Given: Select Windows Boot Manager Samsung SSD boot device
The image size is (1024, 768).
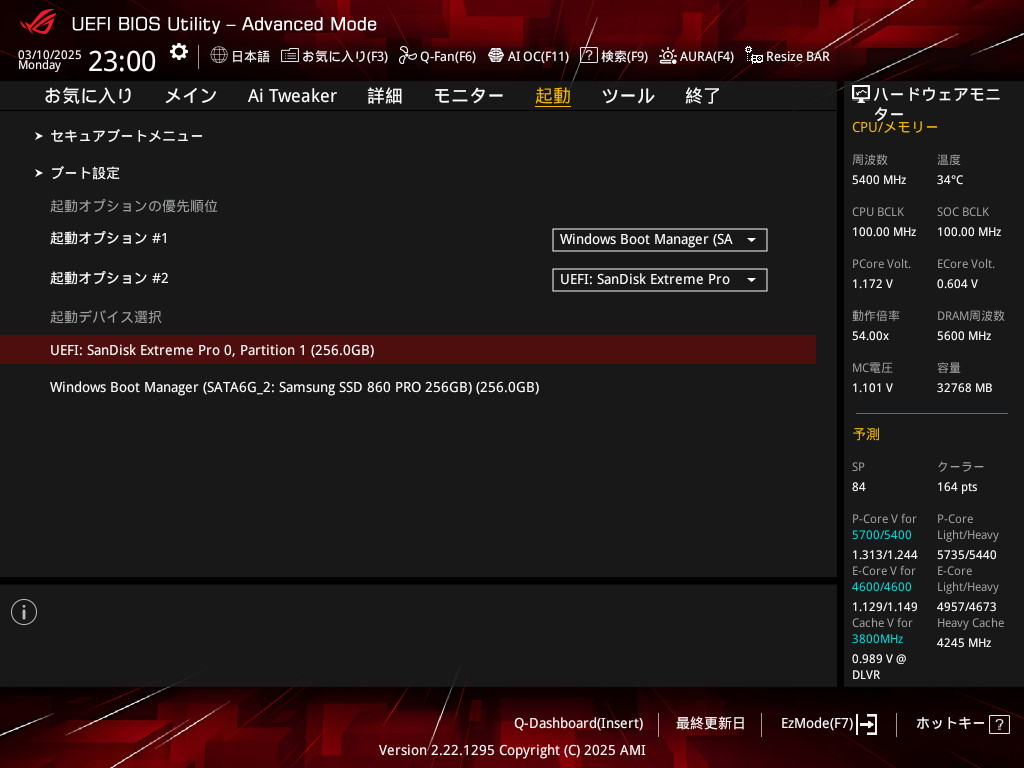Looking at the screenshot, I should click(294, 387).
